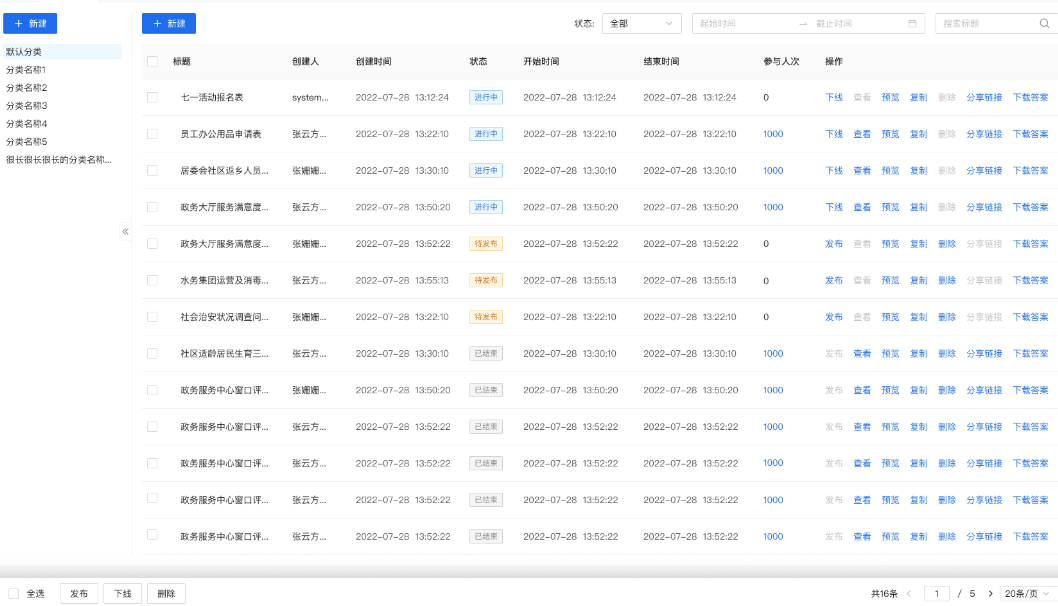The width and height of the screenshot is (1058, 606).
Task: Click 下线 for 员工办公用品申请表 row
Action: click(x=833, y=134)
